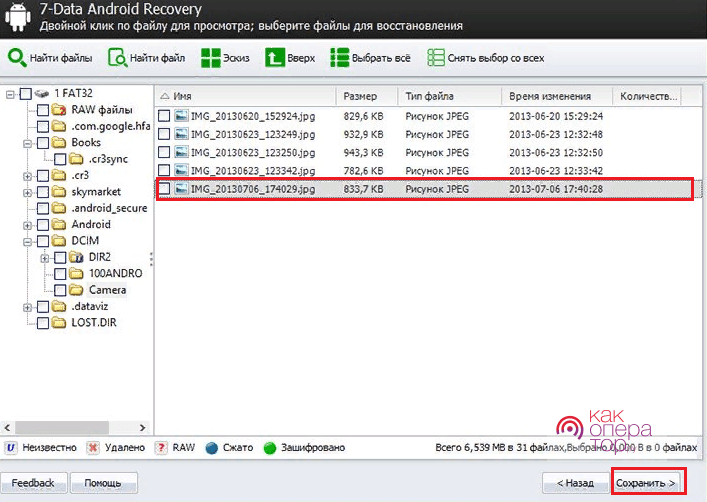Viewport: 707px width, 502px height.
Task: Click the tree scrollbar right arrow
Action: click(142, 427)
